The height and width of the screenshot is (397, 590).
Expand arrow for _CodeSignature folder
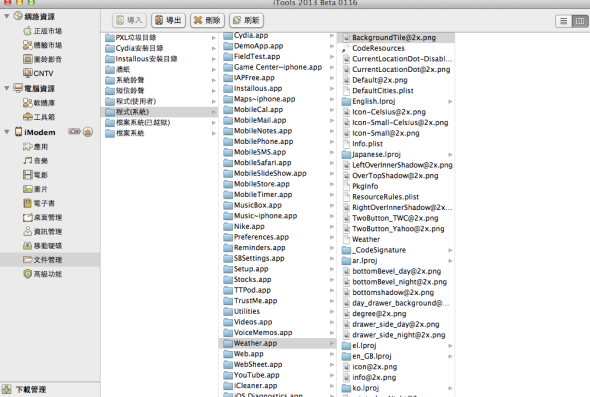tap(450, 250)
